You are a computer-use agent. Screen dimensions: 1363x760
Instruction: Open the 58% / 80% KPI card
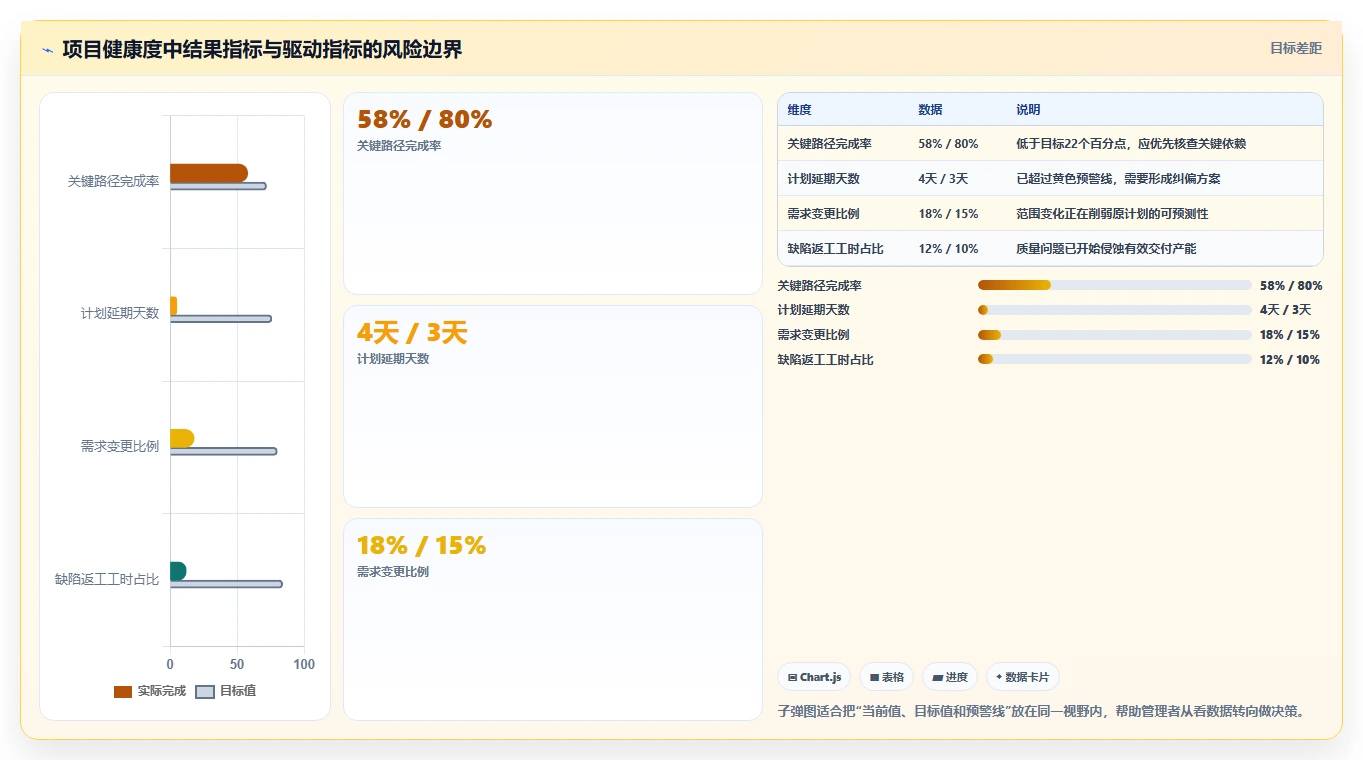pyautogui.click(x=553, y=193)
